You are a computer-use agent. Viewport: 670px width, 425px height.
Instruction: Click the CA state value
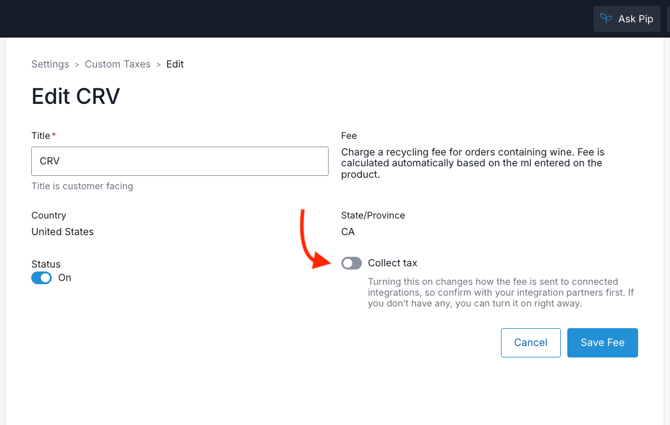pyautogui.click(x=348, y=232)
